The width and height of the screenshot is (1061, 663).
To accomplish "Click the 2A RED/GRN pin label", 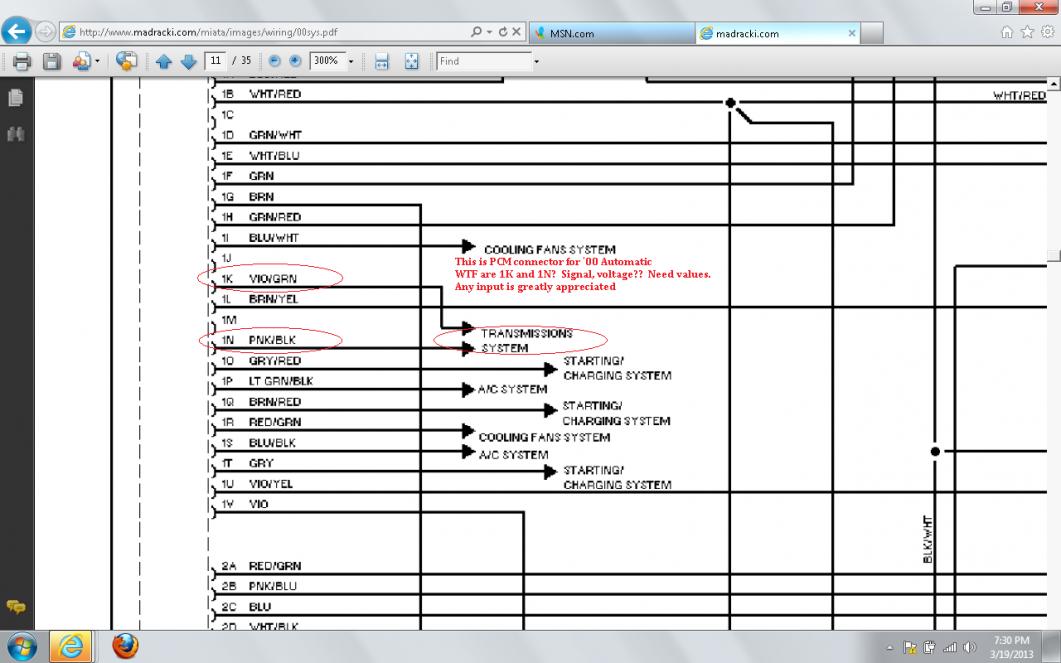I will point(261,566).
